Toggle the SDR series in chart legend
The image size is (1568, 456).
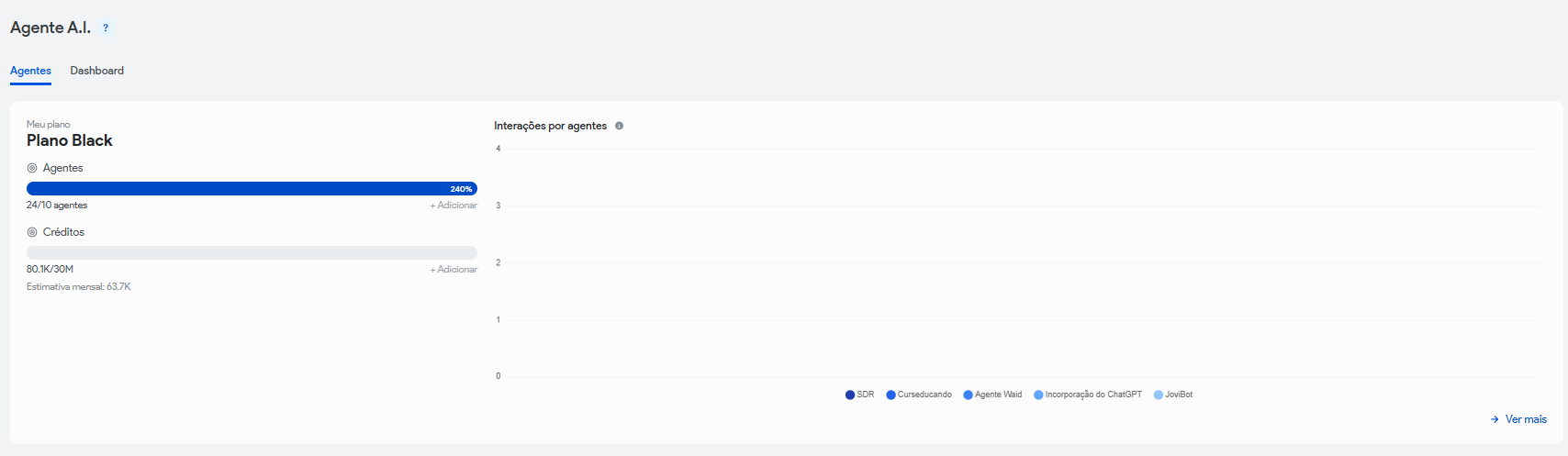[x=860, y=395]
